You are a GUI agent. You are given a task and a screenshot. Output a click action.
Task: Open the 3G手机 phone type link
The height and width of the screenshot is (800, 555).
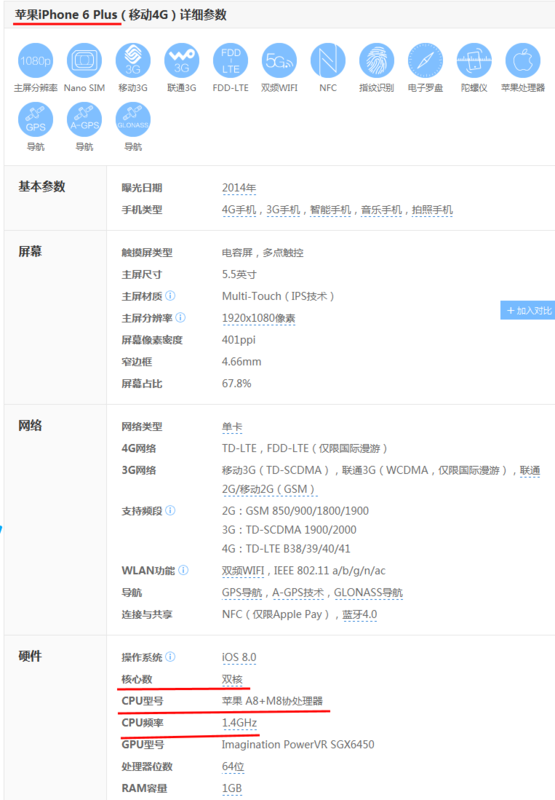pyautogui.click(x=283, y=210)
